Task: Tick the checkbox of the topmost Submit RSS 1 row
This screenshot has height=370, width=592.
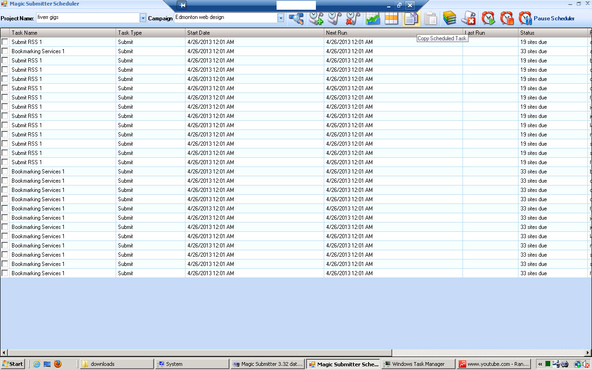Action: coord(5,42)
